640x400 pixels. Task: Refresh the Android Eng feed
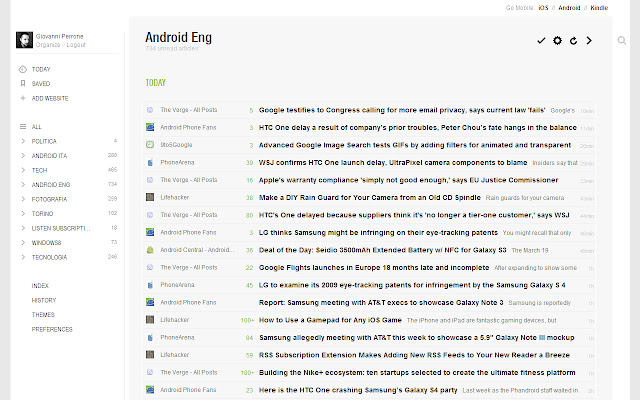click(573, 40)
